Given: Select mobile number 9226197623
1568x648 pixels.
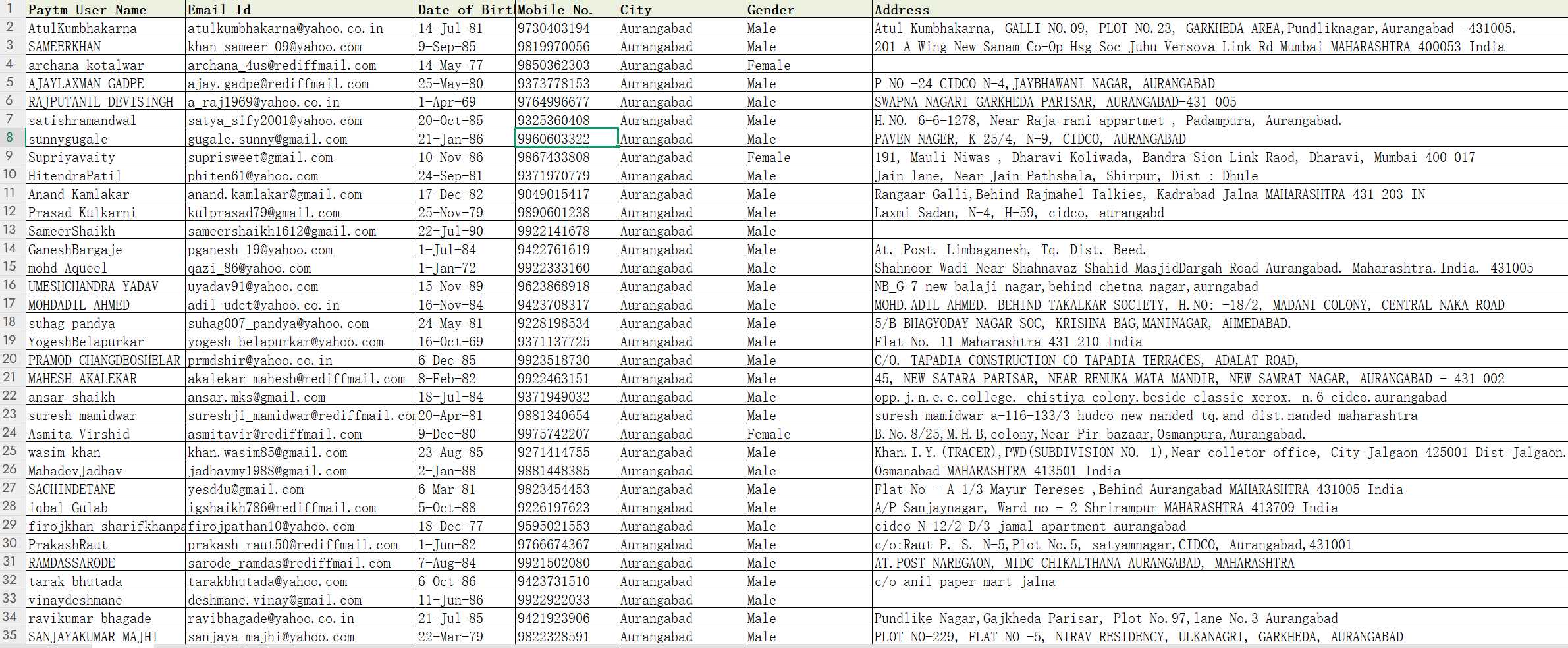Looking at the screenshot, I should [566, 507].
